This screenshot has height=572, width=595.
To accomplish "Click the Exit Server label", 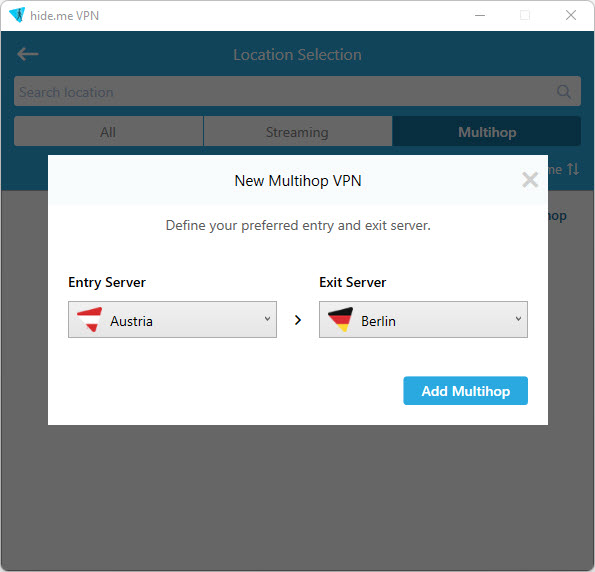I will coord(353,282).
